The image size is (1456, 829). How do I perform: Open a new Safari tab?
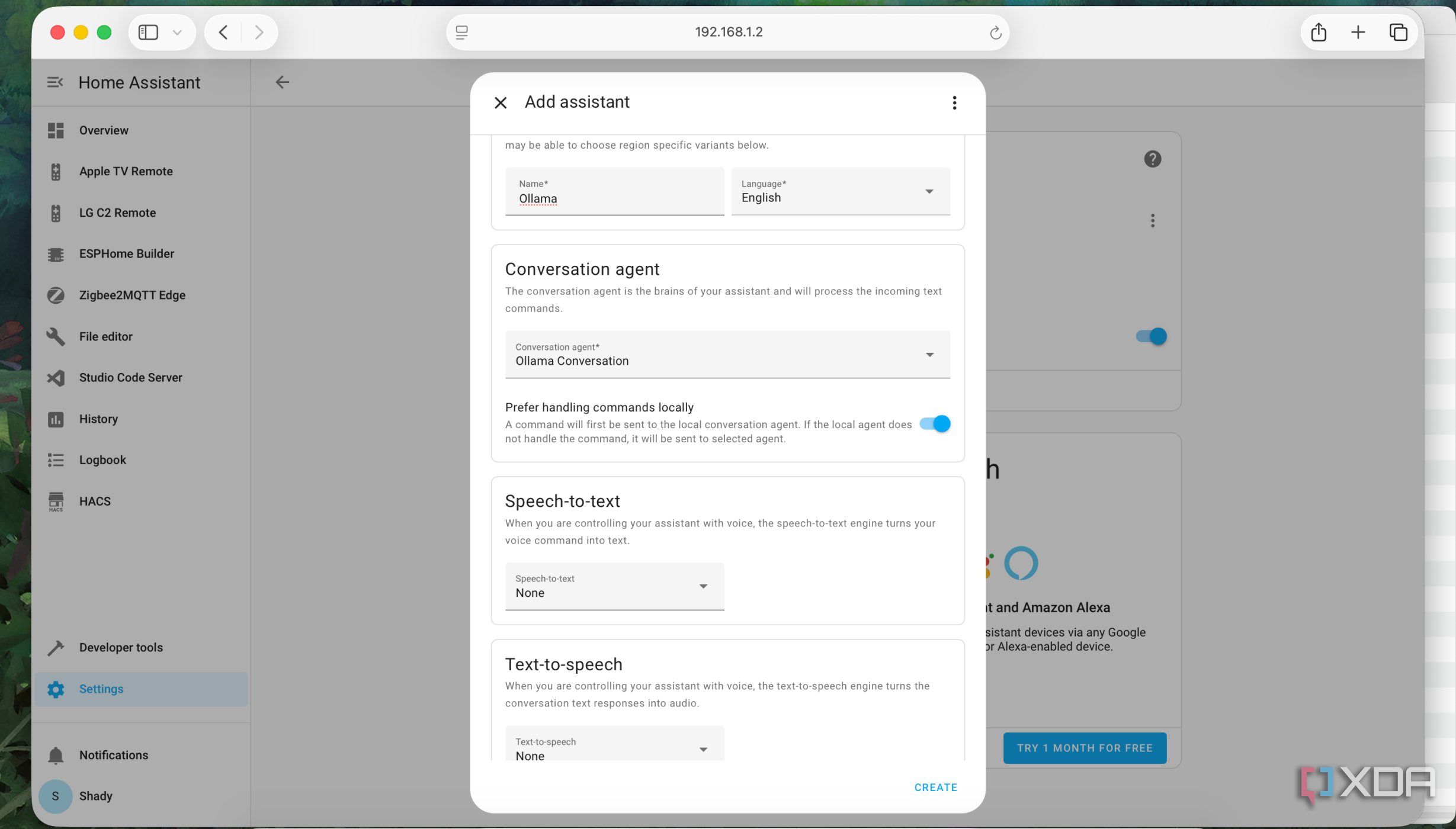[1358, 32]
